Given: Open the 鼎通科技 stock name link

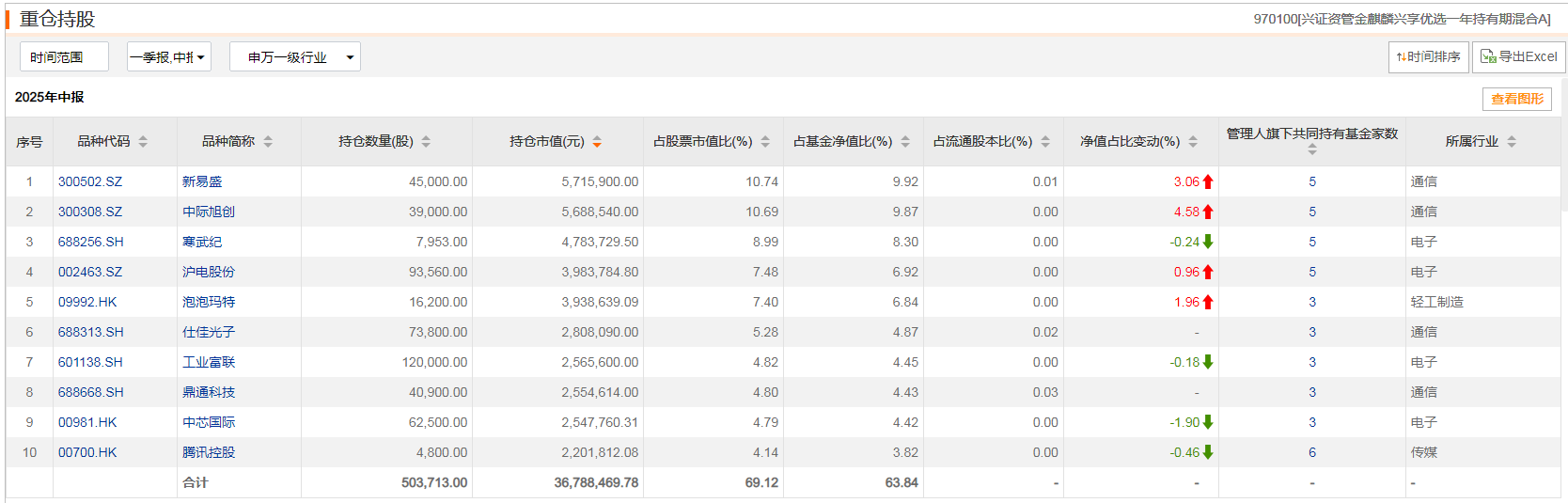Looking at the screenshot, I should click(209, 392).
